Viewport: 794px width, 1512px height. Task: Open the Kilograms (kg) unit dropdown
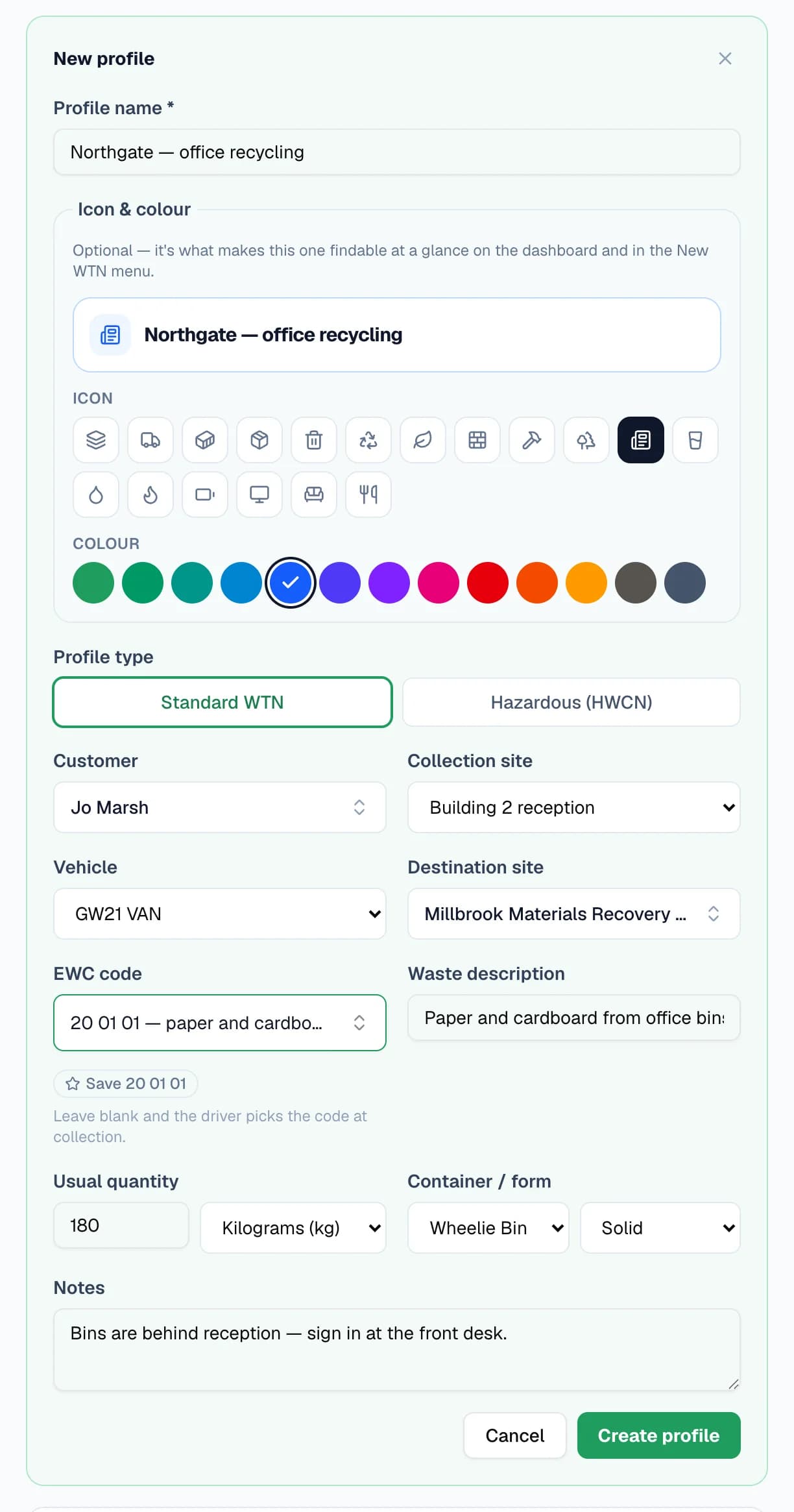(293, 1228)
